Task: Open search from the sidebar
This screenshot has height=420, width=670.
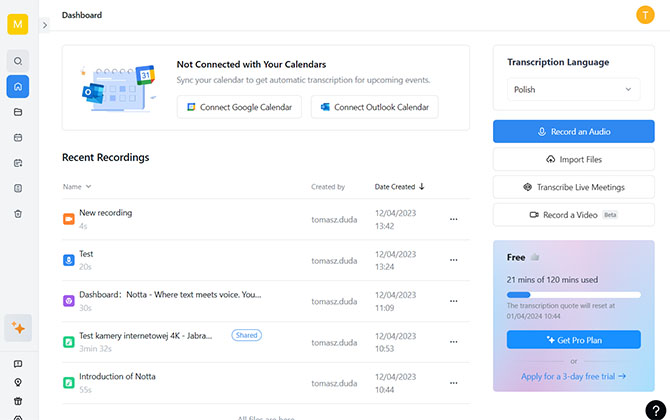Action: (18, 61)
